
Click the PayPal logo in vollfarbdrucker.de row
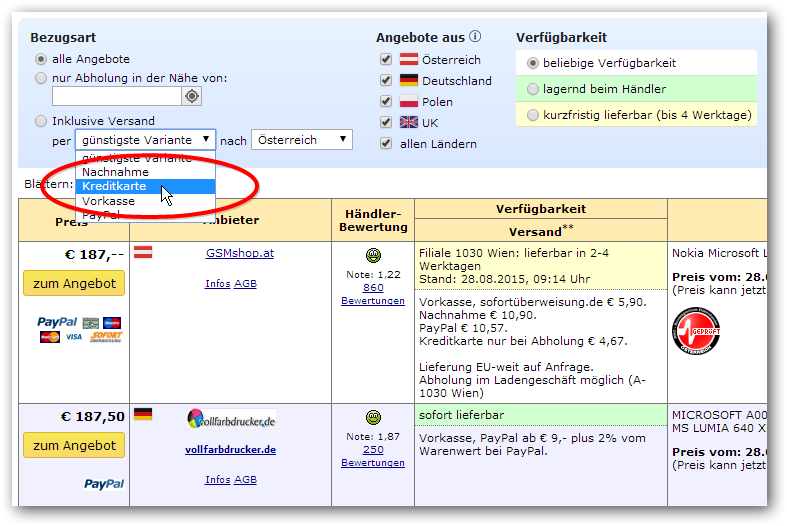click(x=104, y=484)
